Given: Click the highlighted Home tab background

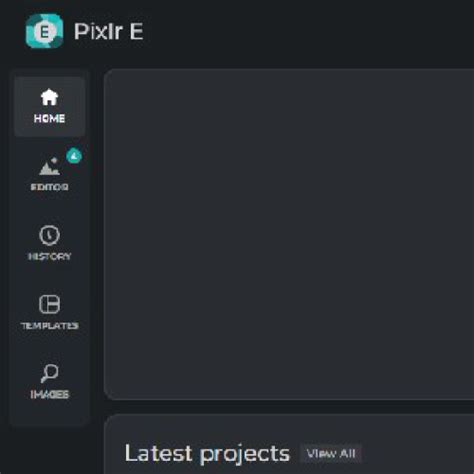Looking at the screenshot, I should [49, 107].
